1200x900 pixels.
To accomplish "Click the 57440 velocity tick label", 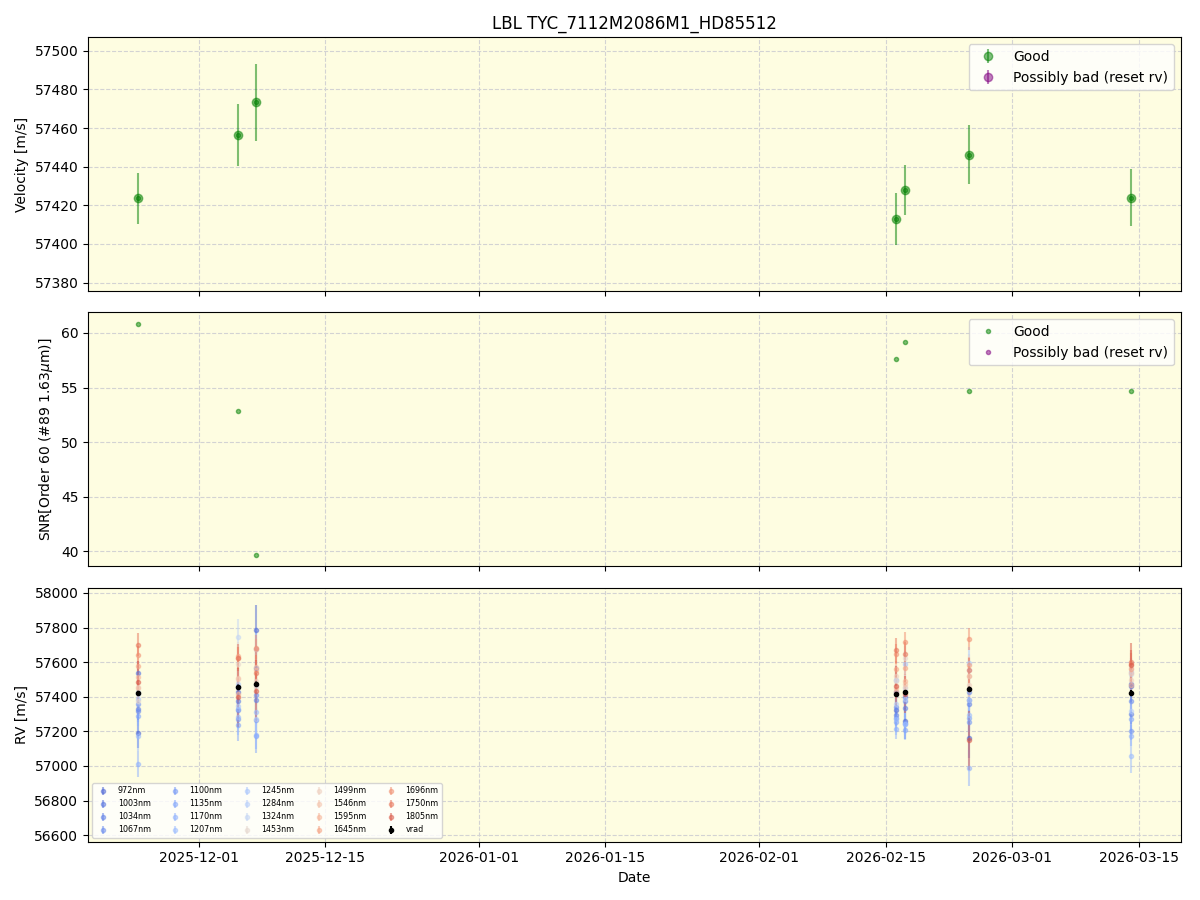I will 58,167.
